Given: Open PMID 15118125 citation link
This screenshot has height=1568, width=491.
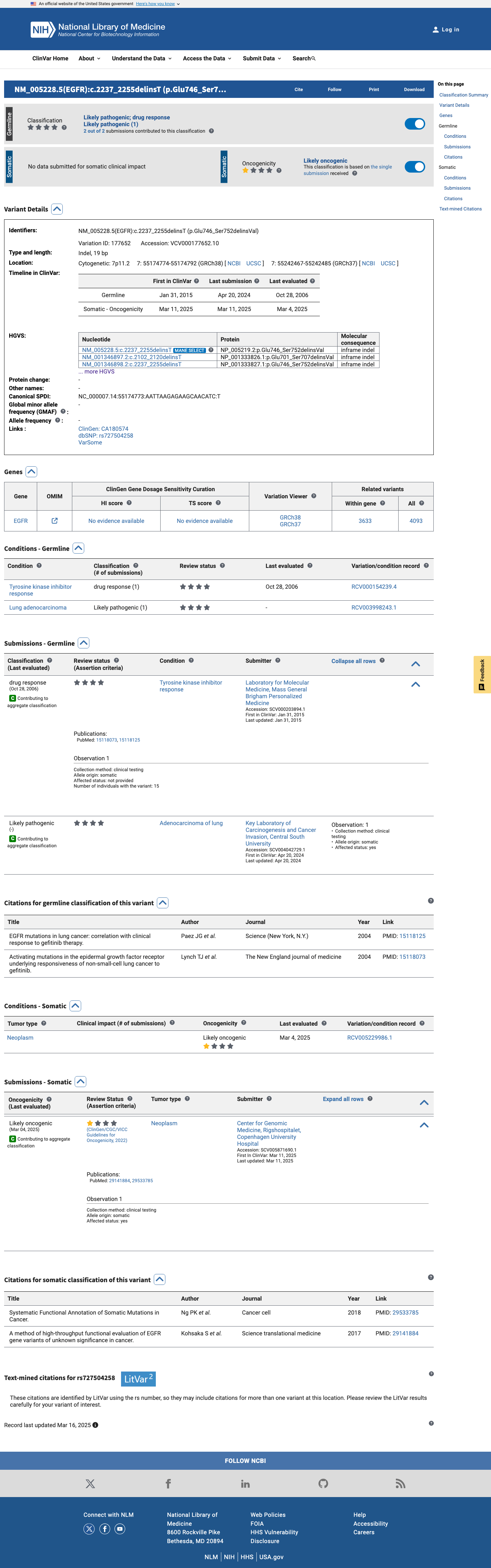Looking at the screenshot, I should tap(413, 936).
